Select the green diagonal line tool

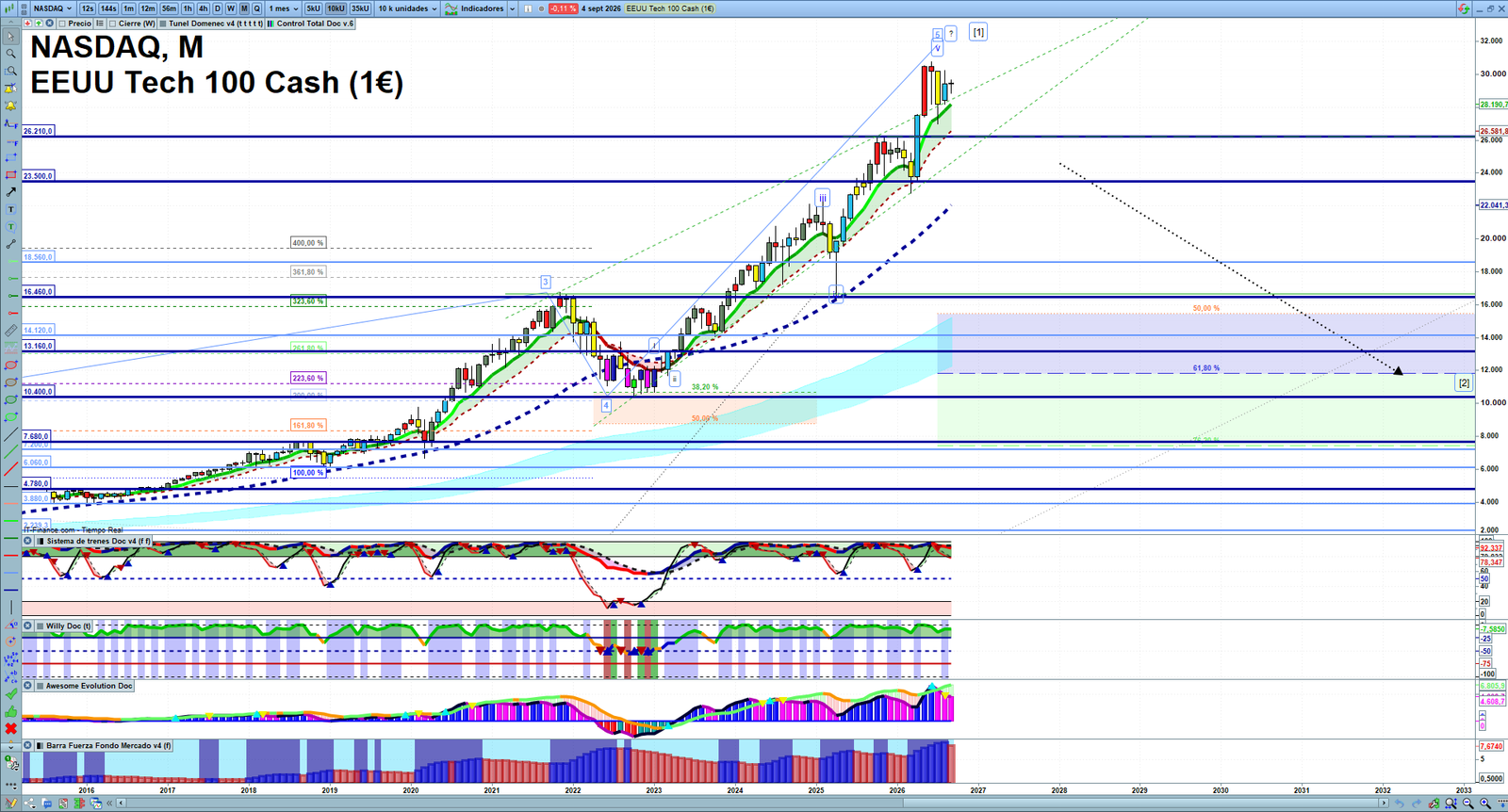11,451
